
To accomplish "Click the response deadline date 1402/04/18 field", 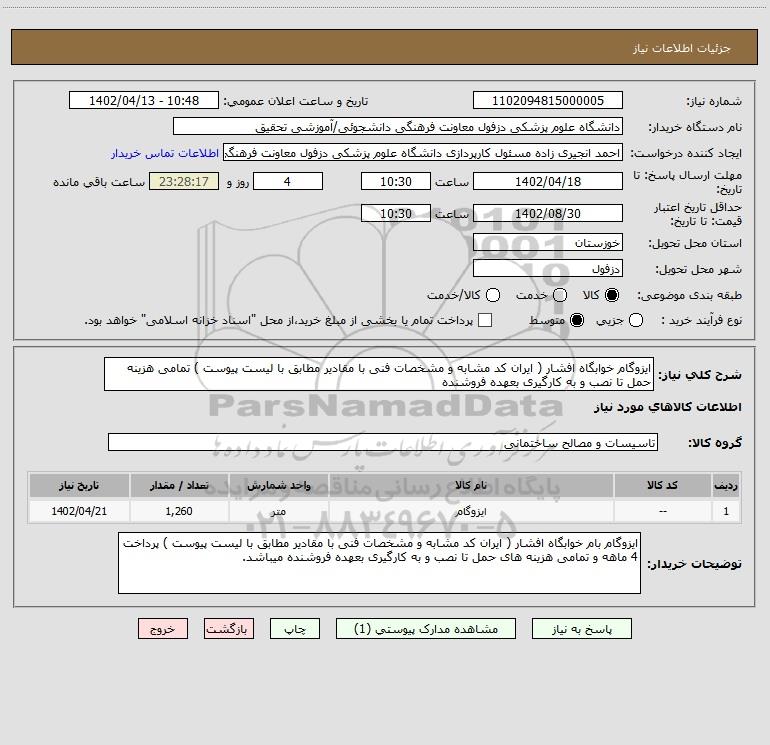I will pos(548,181).
